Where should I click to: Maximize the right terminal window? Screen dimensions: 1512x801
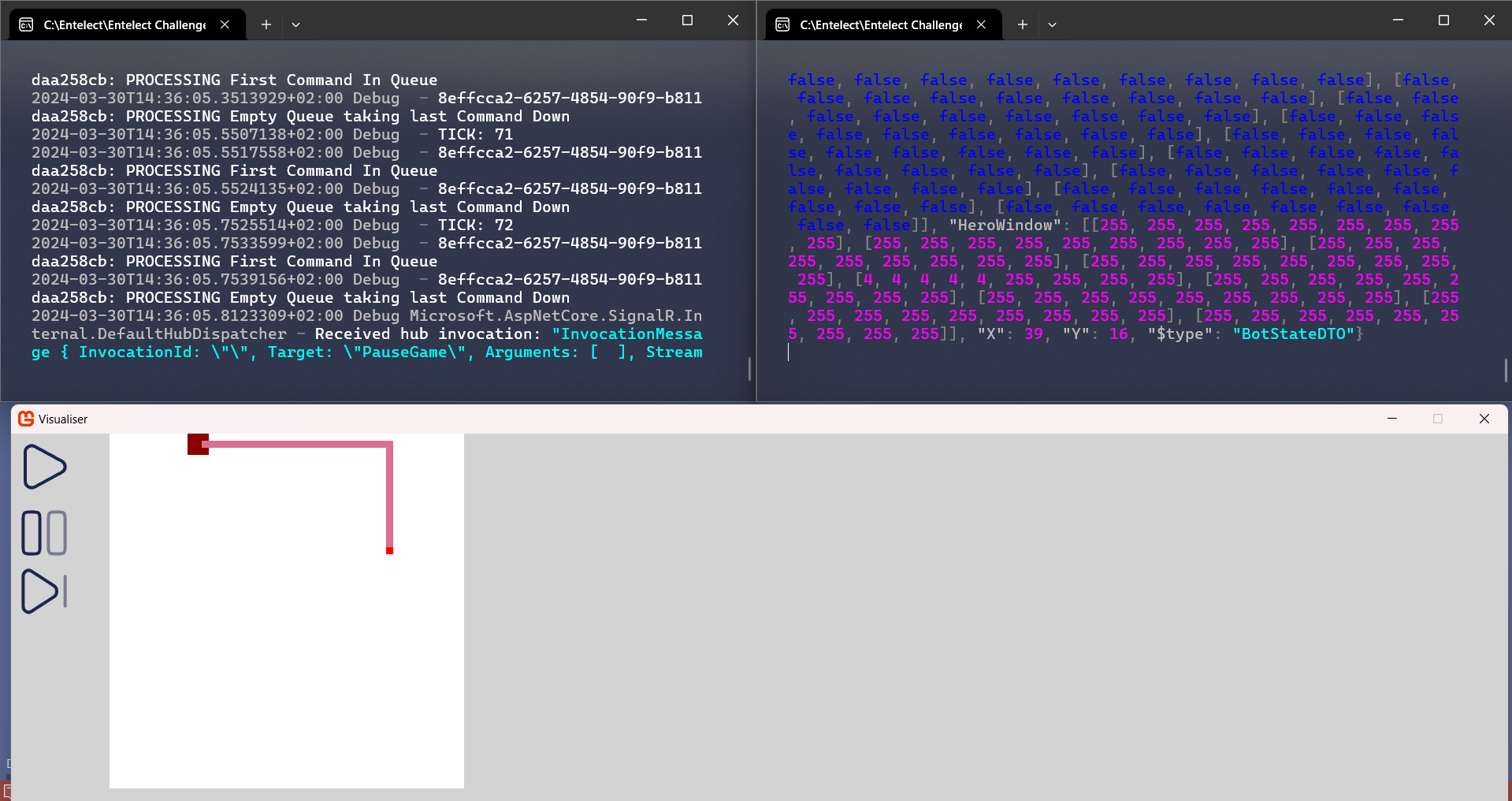tap(1443, 20)
